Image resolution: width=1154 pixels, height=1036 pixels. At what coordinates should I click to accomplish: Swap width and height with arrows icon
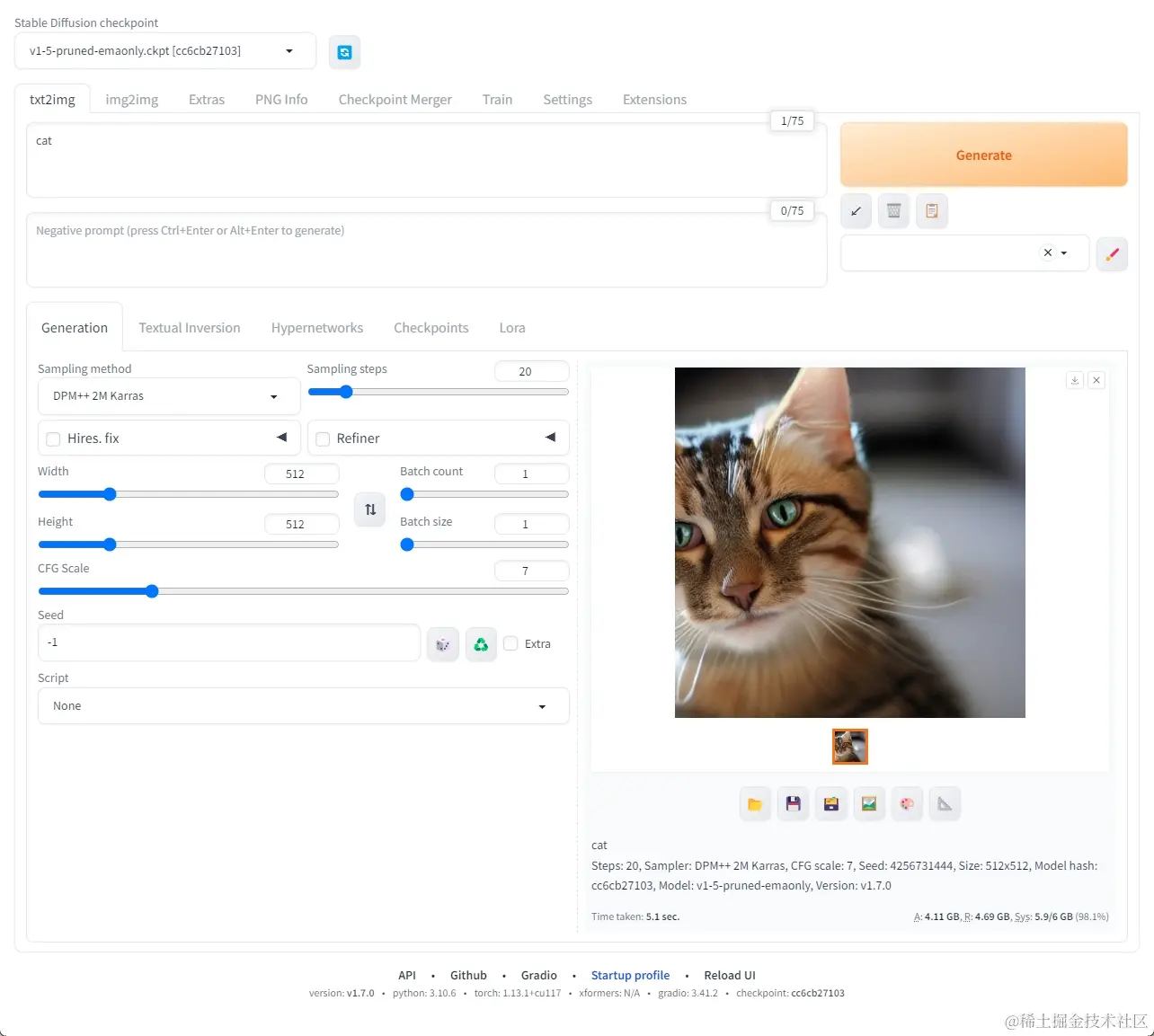click(370, 509)
